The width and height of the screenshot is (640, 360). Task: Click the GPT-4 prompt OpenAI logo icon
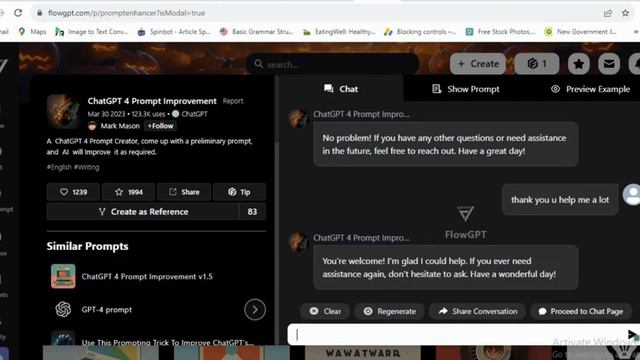(63, 309)
